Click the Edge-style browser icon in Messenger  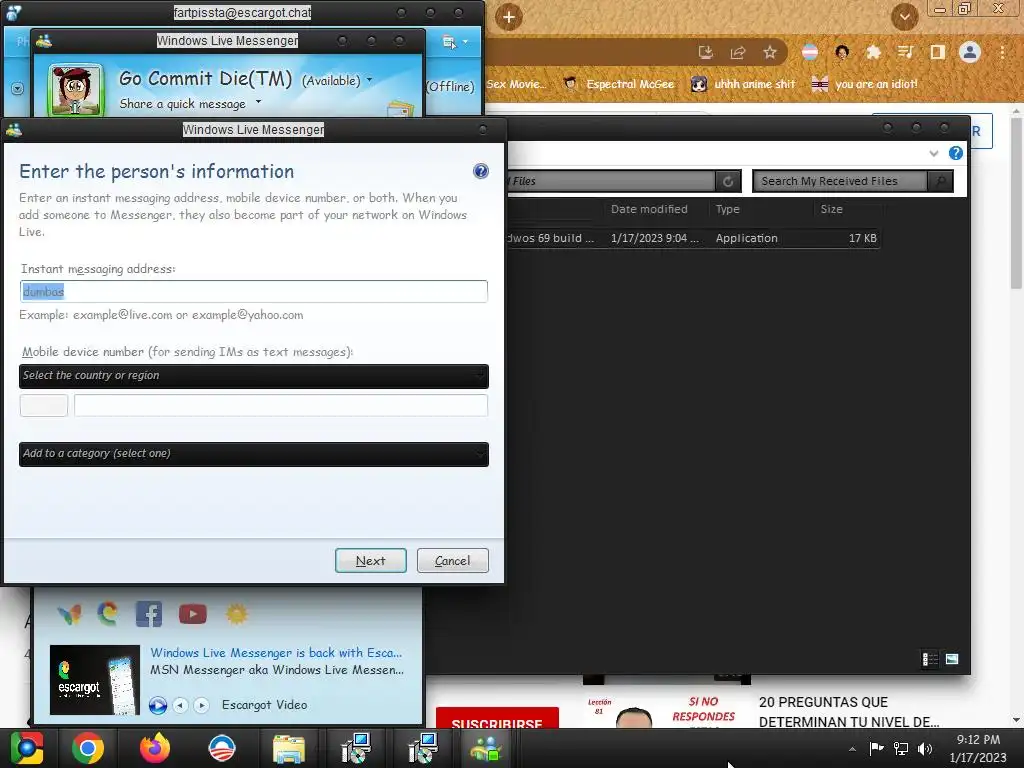click(108, 614)
